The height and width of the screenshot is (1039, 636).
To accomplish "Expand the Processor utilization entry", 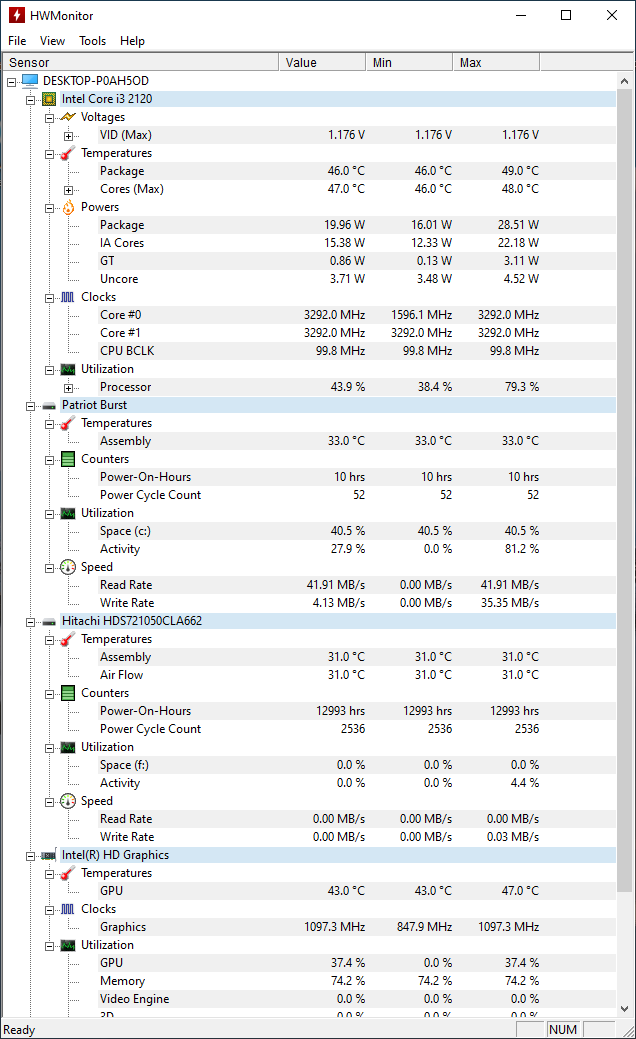I will pos(68,387).
